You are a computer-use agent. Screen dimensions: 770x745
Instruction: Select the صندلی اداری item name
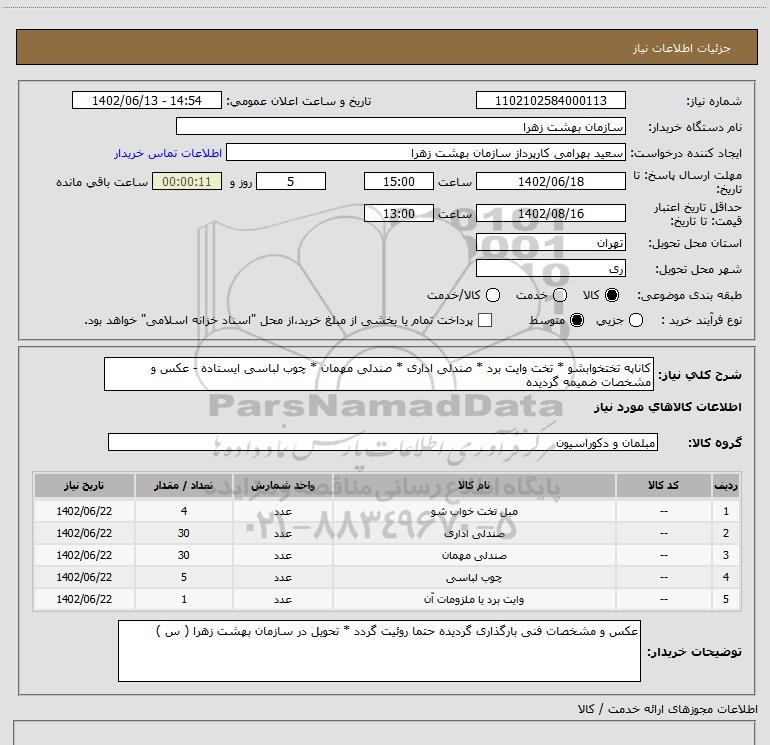pyautogui.click(x=474, y=534)
